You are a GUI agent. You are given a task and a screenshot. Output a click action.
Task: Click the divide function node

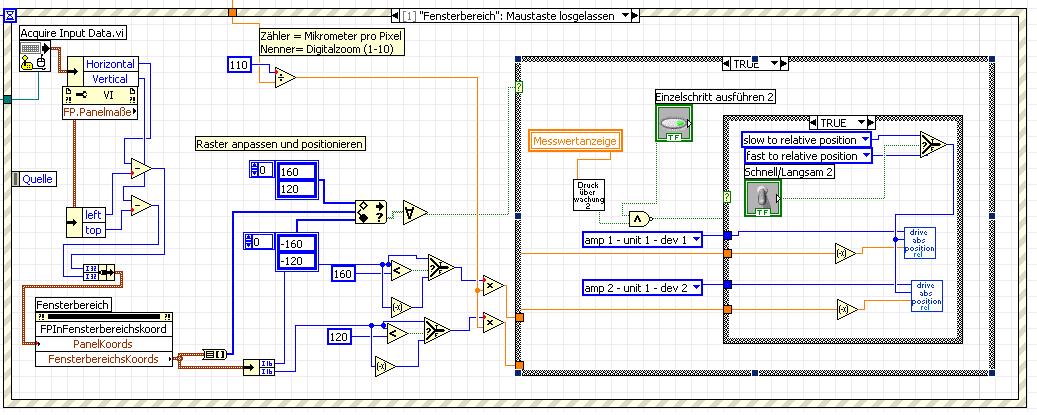tap(285, 77)
